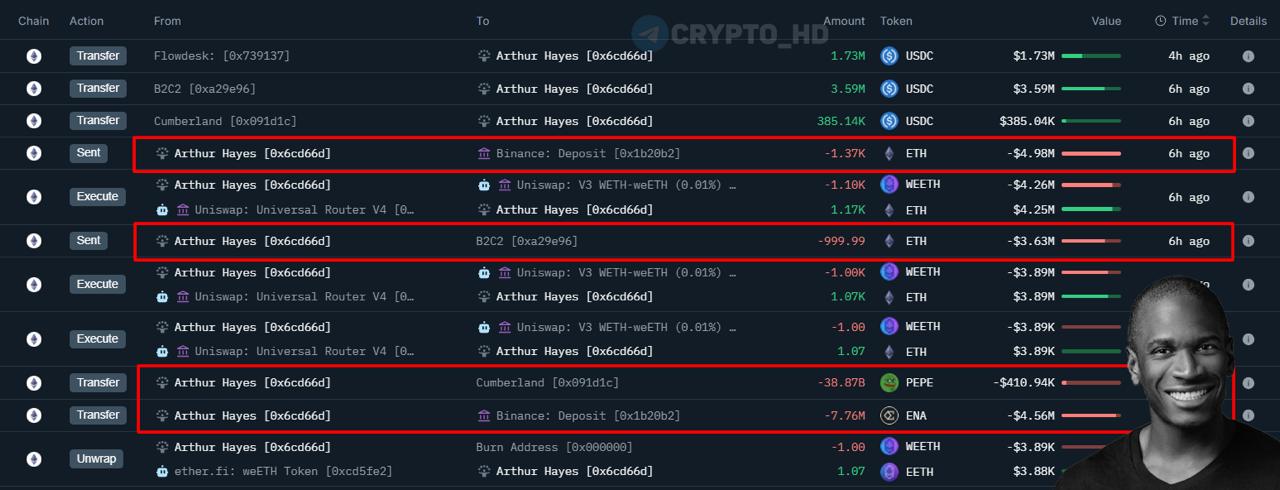Click the ENA token icon

[x=889, y=415]
